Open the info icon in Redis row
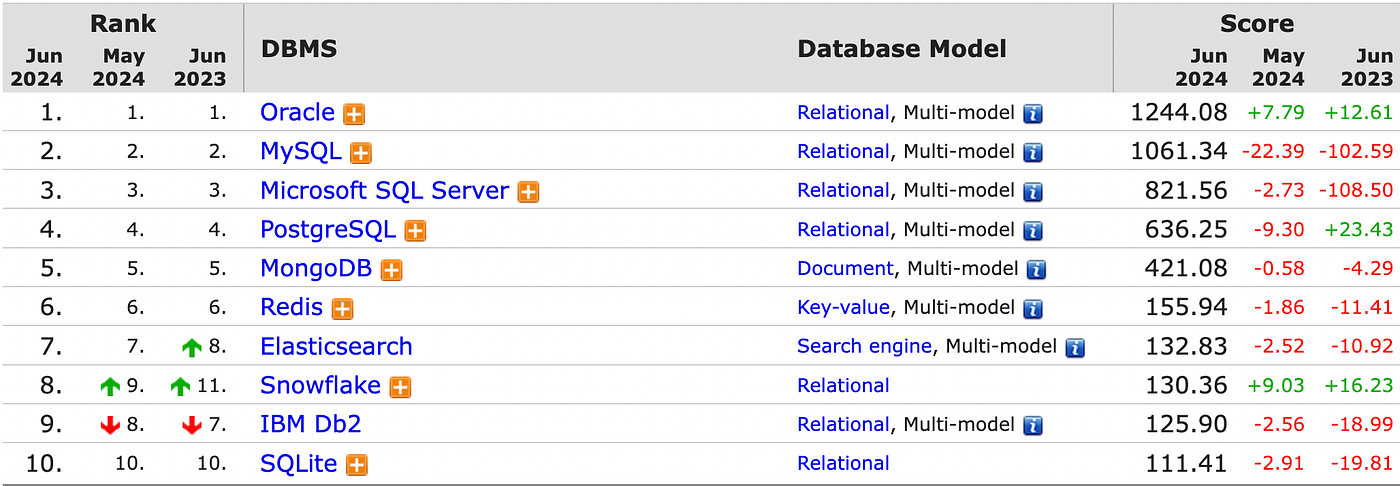Image resolution: width=1400 pixels, height=486 pixels. click(x=1033, y=309)
